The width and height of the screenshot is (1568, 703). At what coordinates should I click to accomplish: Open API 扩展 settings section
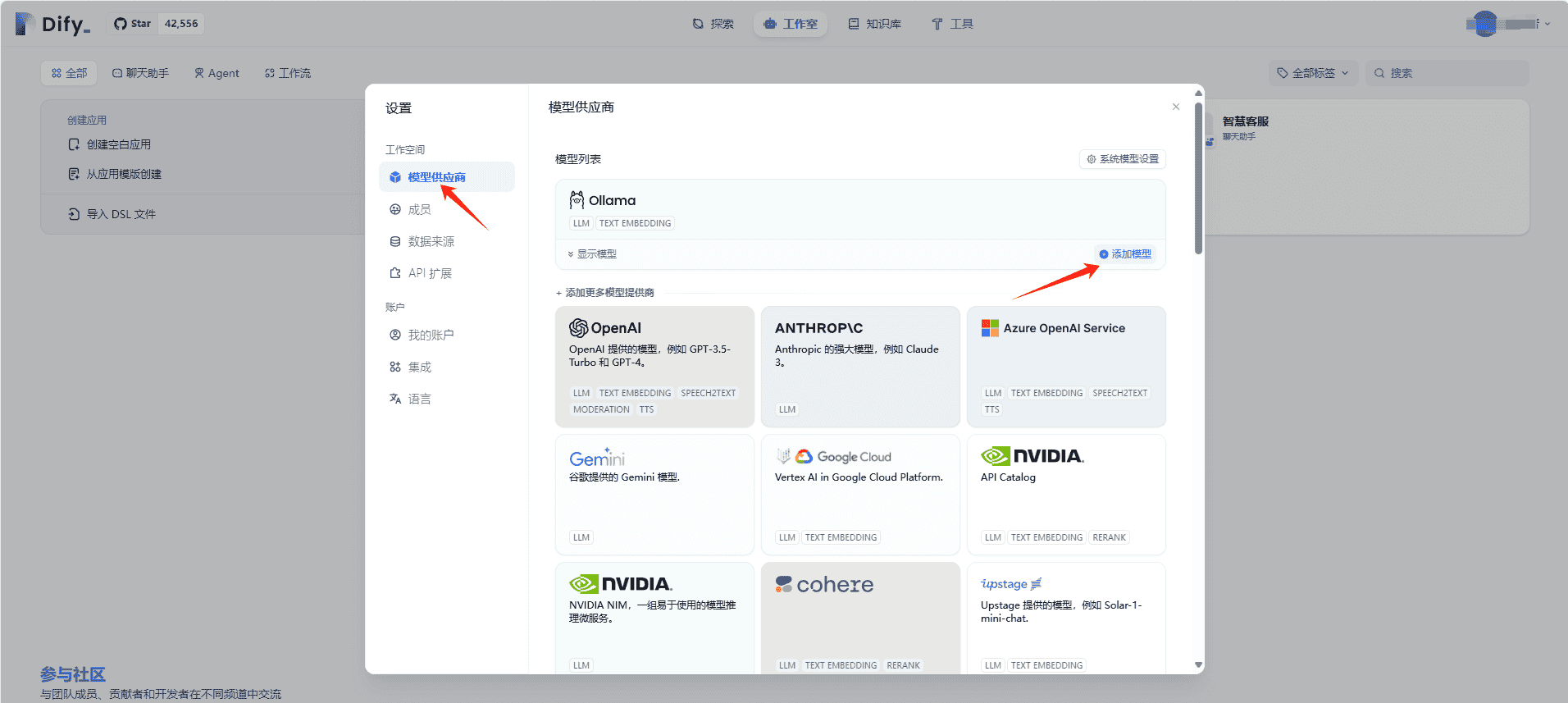tap(447, 273)
